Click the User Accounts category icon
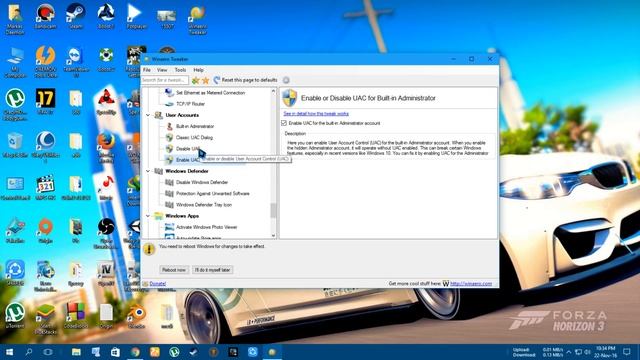640x360 pixels. click(x=158, y=115)
